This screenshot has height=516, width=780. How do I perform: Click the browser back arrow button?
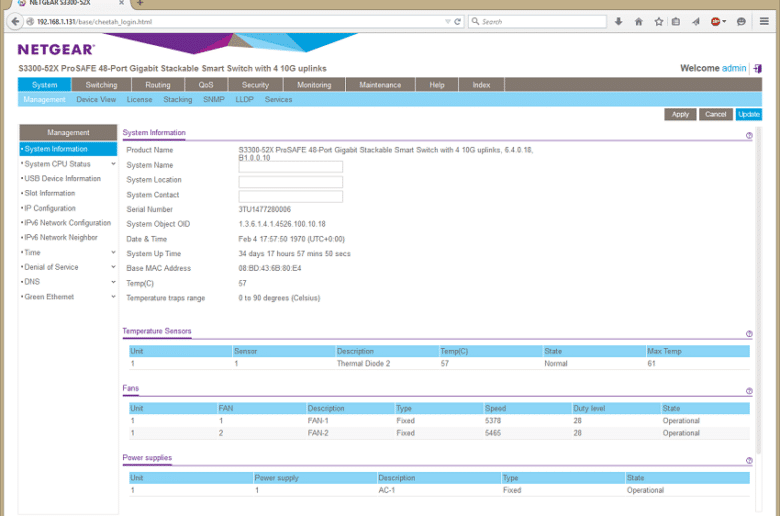point(15,21)
